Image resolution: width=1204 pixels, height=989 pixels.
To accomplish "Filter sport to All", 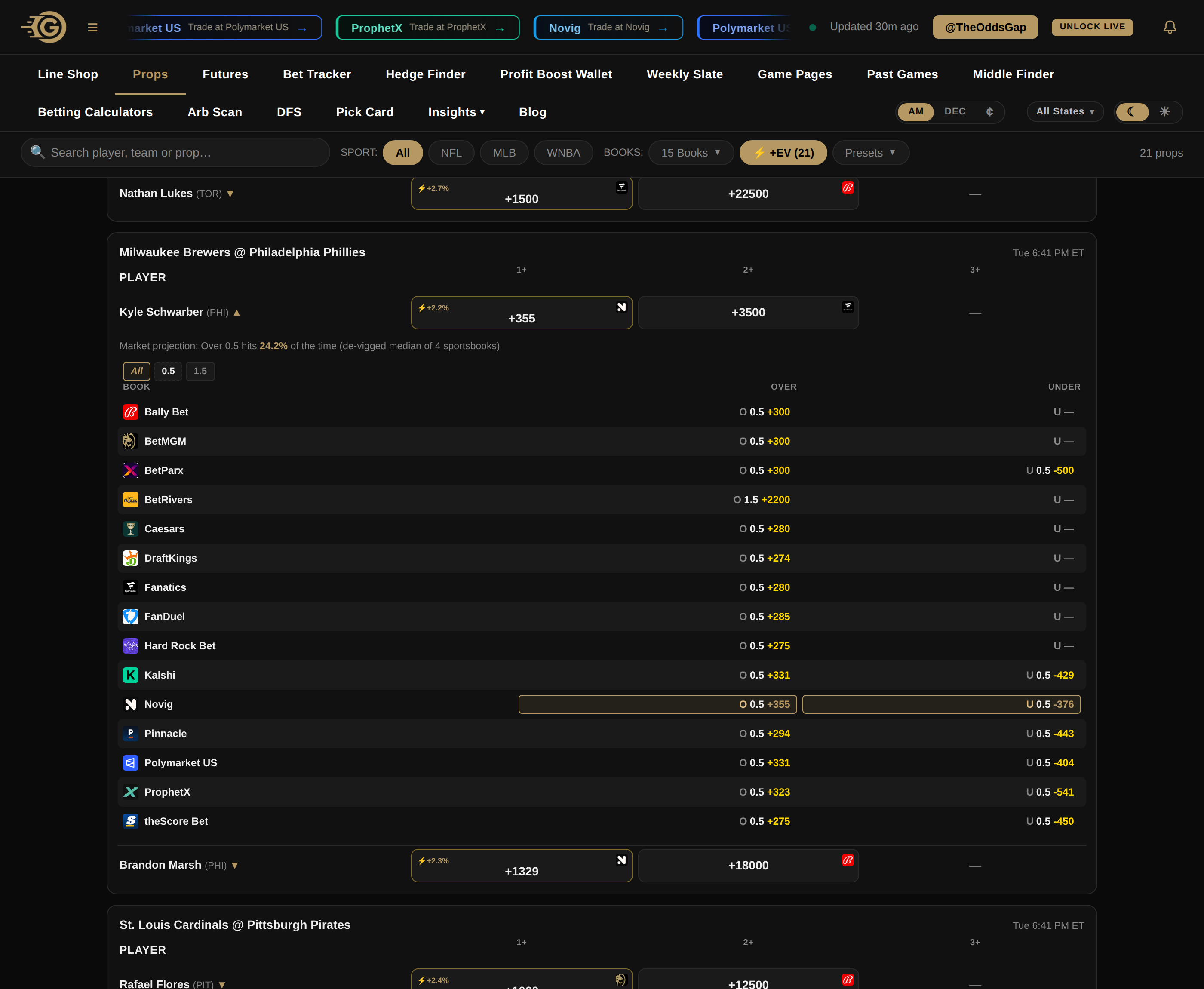I will [402, 153].
